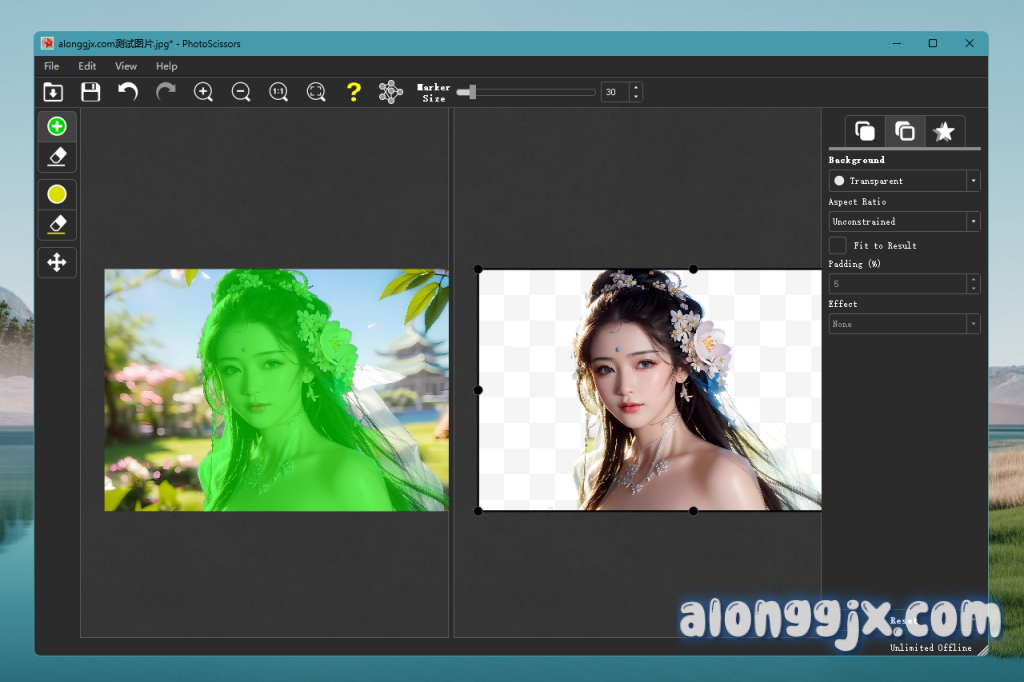Click the marker size value field
This screenshot has width=1024, height=682.
614,92
